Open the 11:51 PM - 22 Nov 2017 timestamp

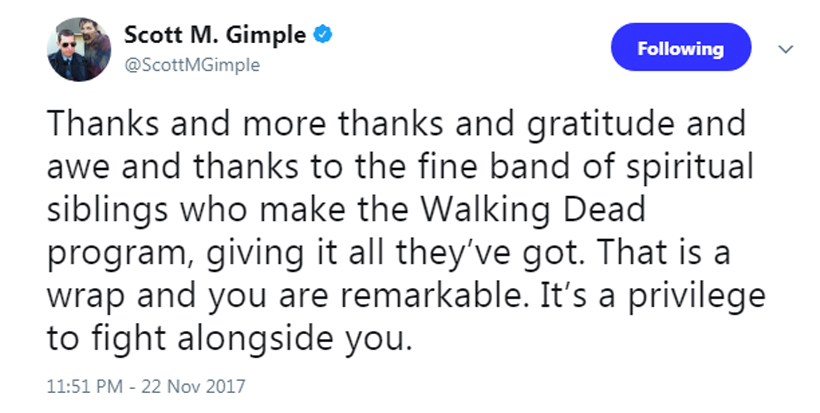click(x=144, y=384)
